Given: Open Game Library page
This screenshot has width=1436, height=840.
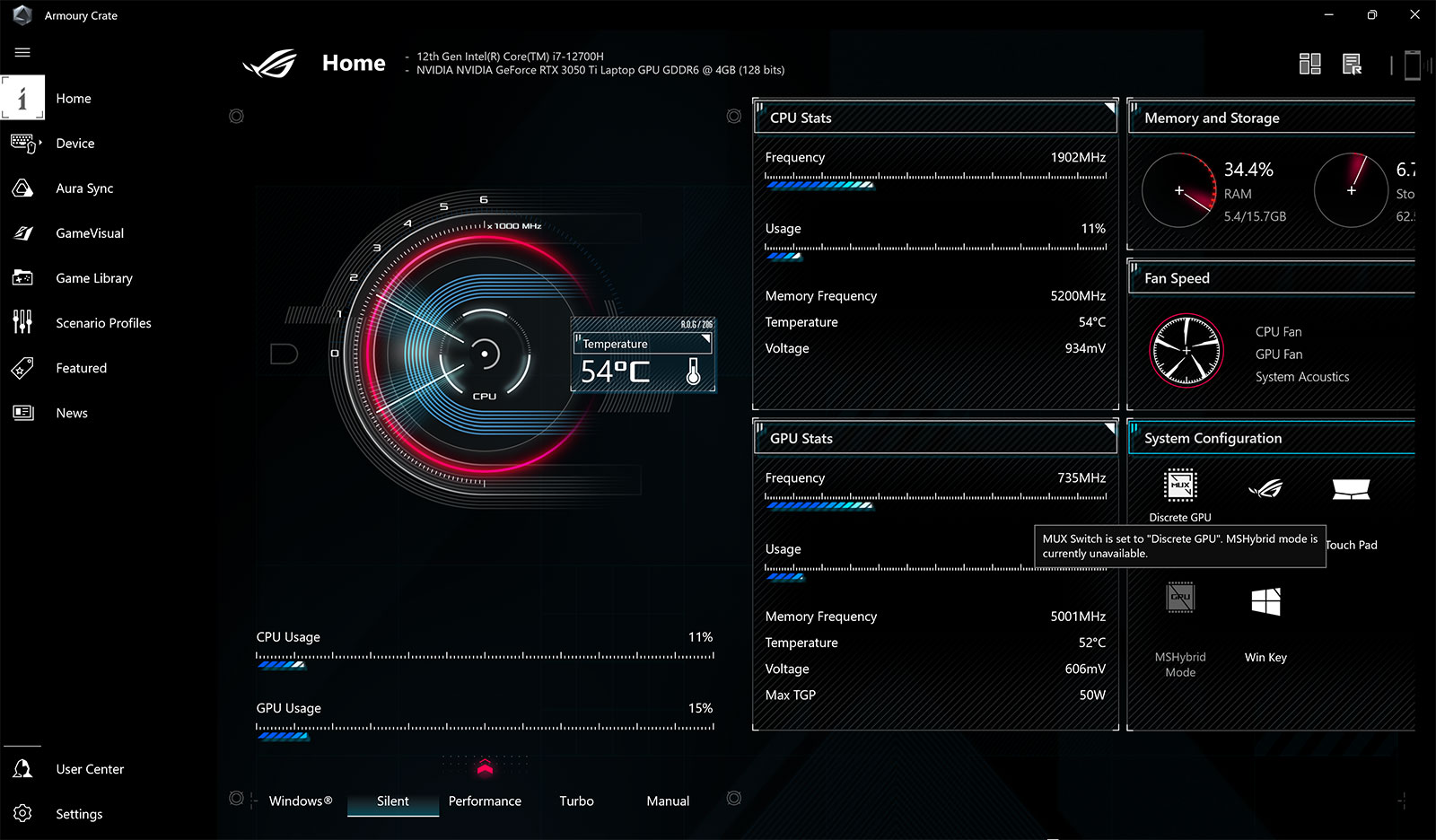Looking at the screenshot, I should [x=94, y=277].
